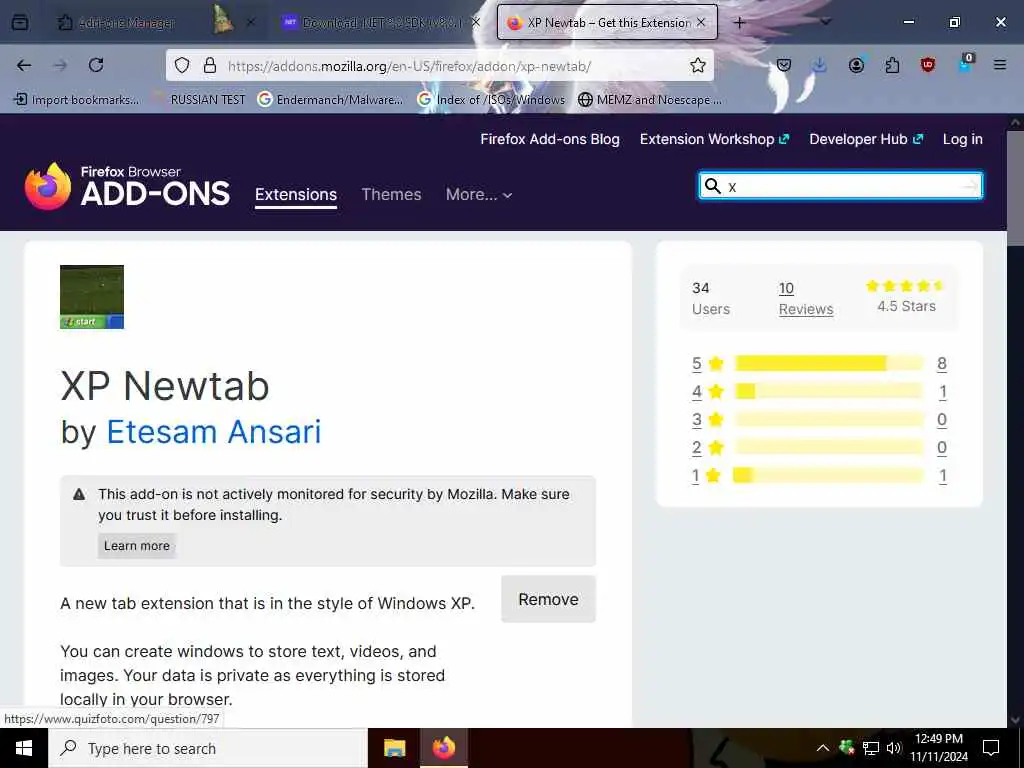The image size is (1024, 768).
Task: Click Log in
Action: [963, 139]
